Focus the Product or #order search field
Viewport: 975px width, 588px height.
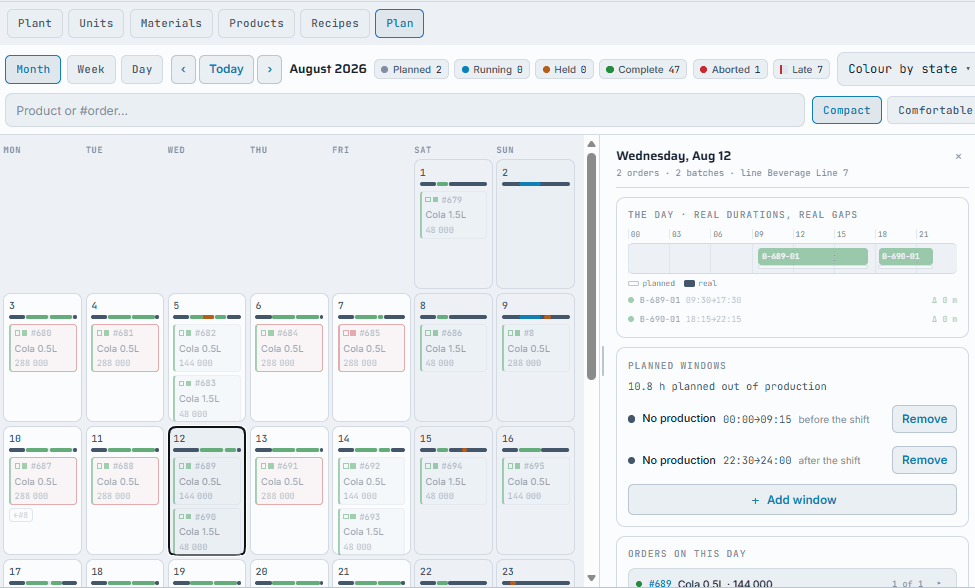[x=405, y=111]
